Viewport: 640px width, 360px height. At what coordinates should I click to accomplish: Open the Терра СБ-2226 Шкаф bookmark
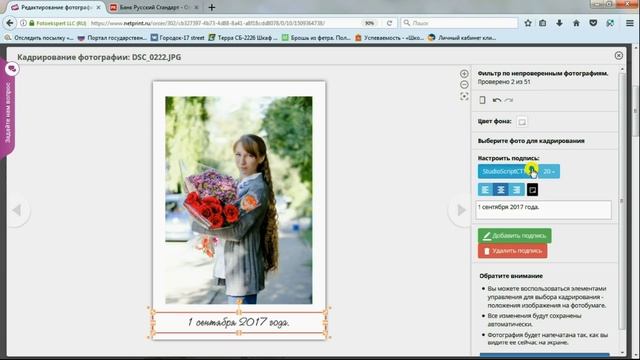click(243, 38)
